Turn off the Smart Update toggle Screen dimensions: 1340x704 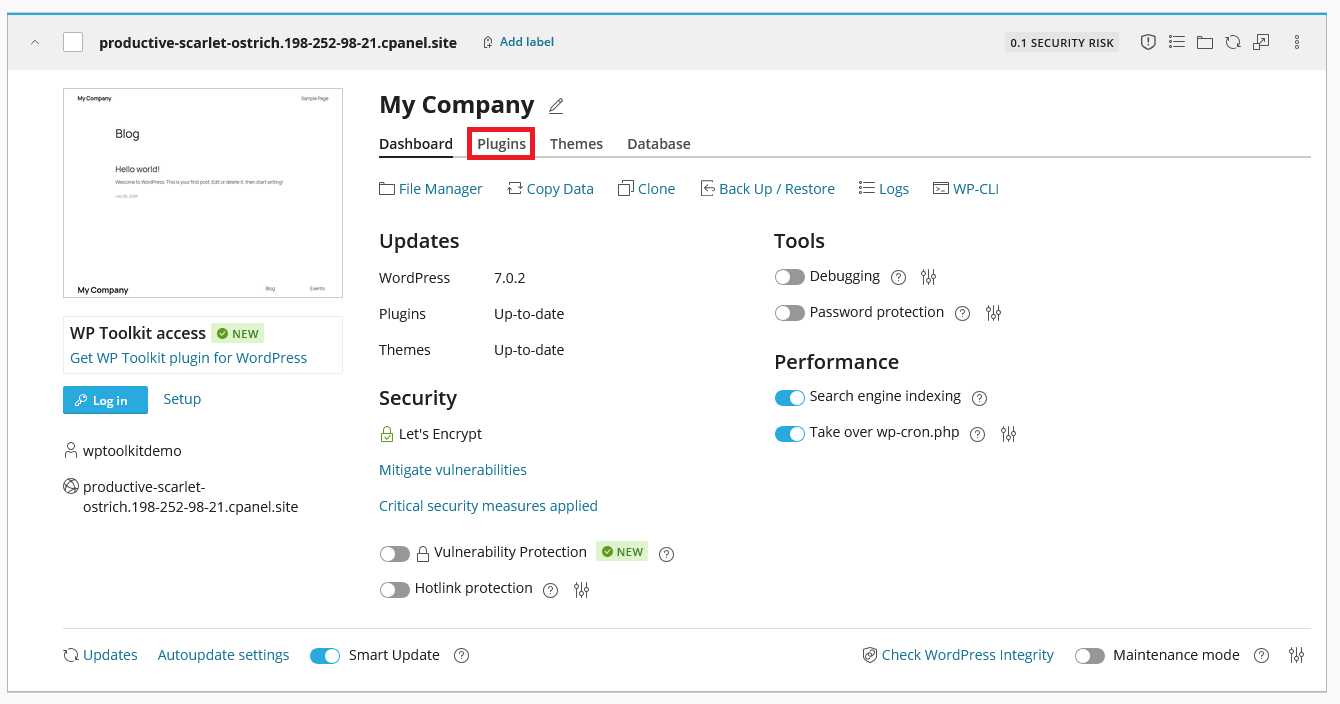(x=325, y=656)
